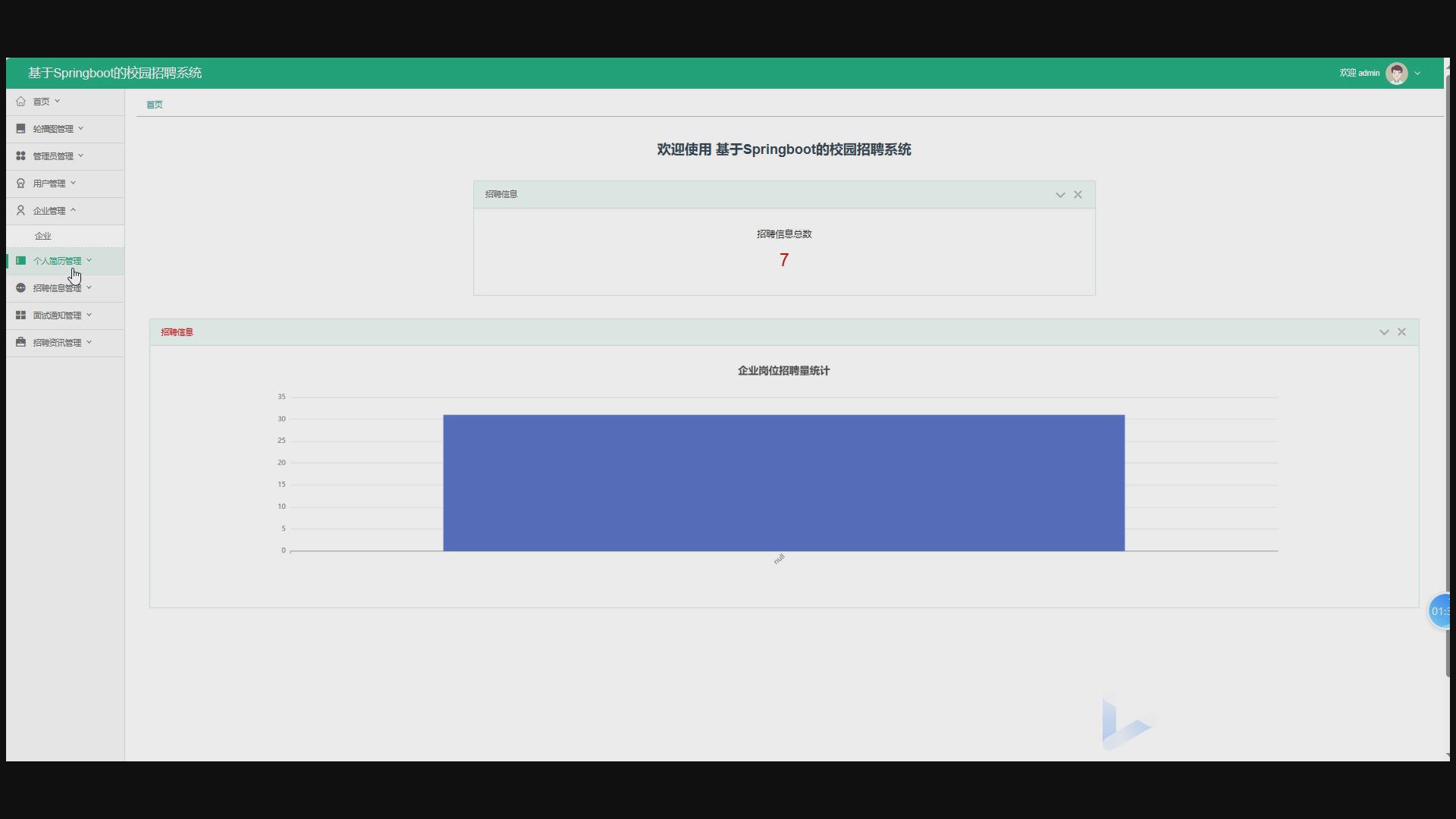
Task: Dismiss the 招聘信息总数 panel with X
Action: 1078,194
